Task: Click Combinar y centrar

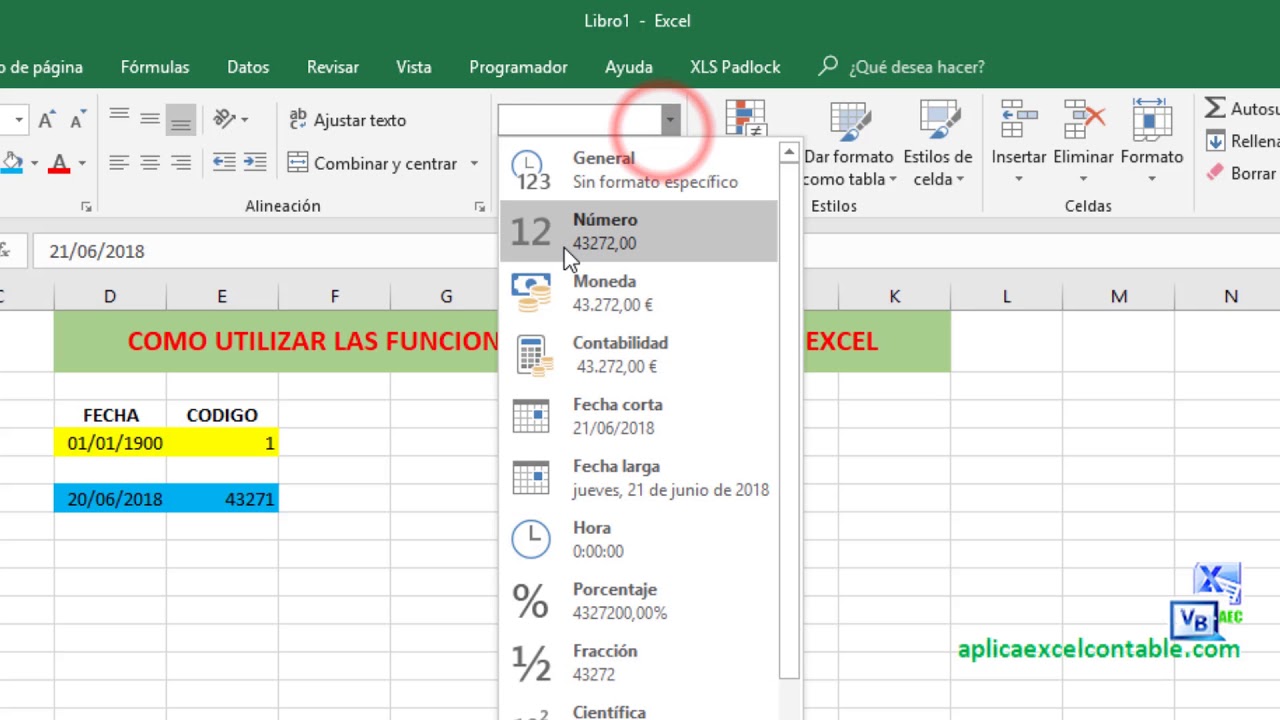Action: click(x=372, y=163)
